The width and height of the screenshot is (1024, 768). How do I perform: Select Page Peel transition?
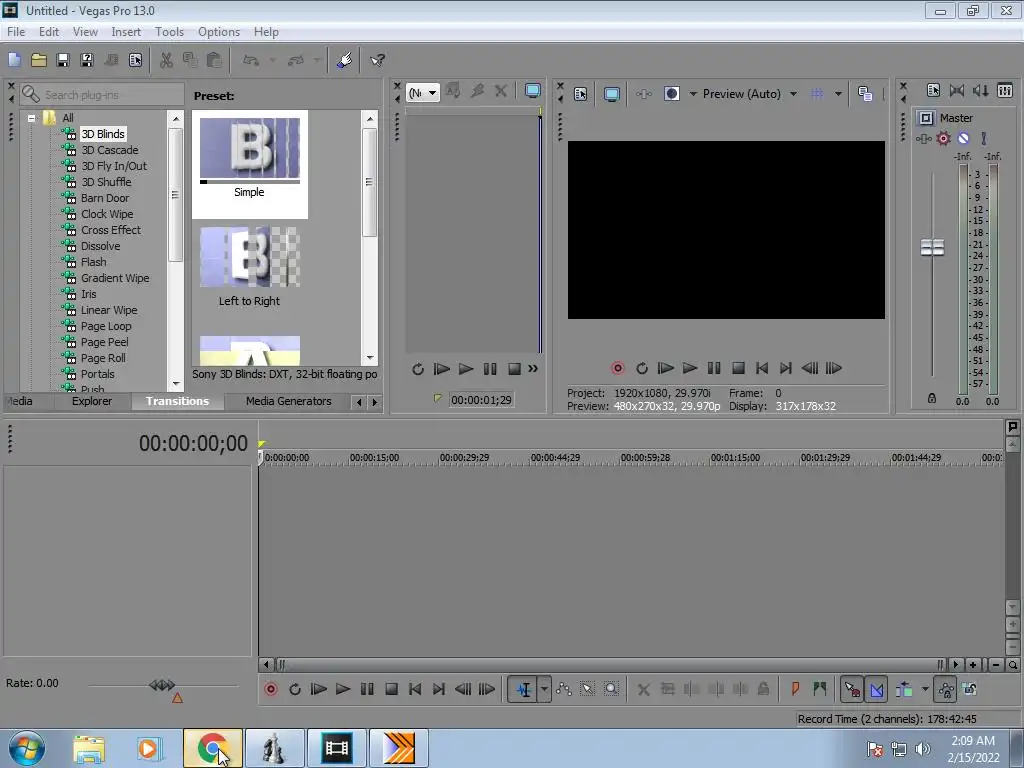(x=104, y=342)
